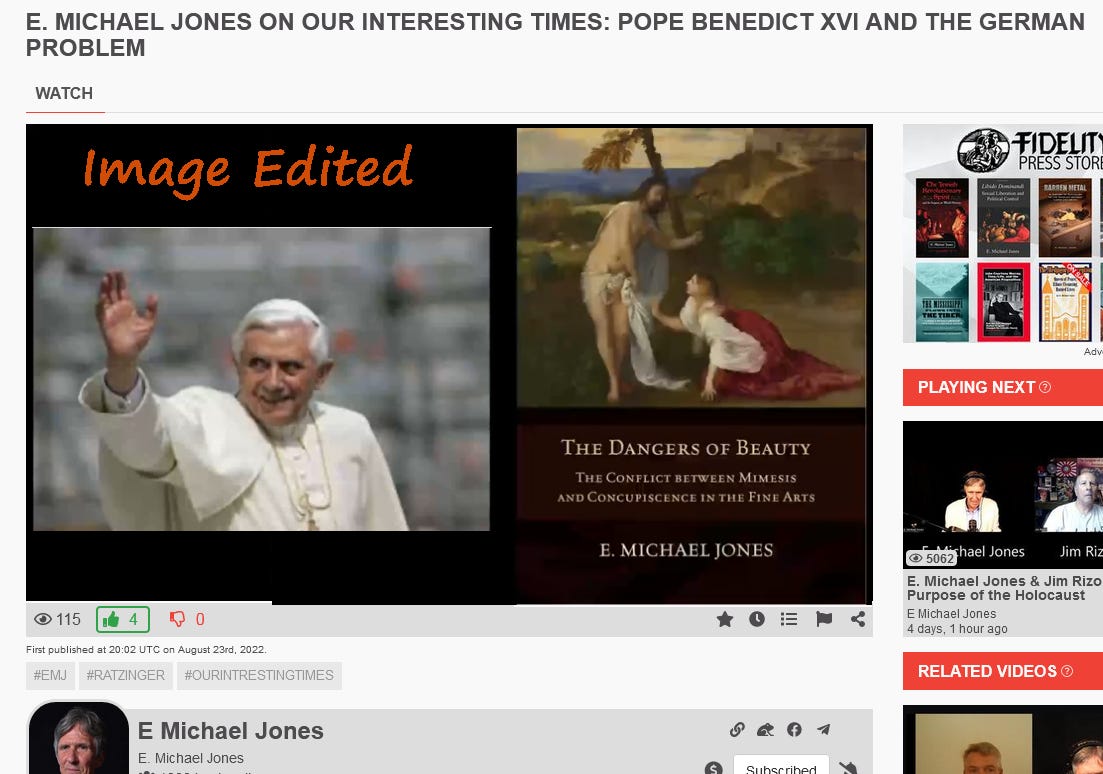The height and width of the screenshot is (774, 1103).
Task: Switch to the WATCH tab
Action: [x=64, y=94]
